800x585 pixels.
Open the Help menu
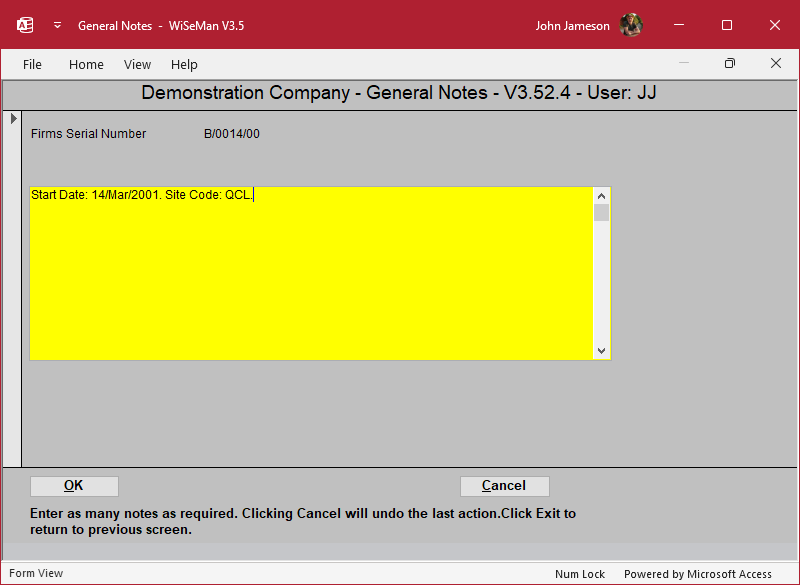point(184,64)
